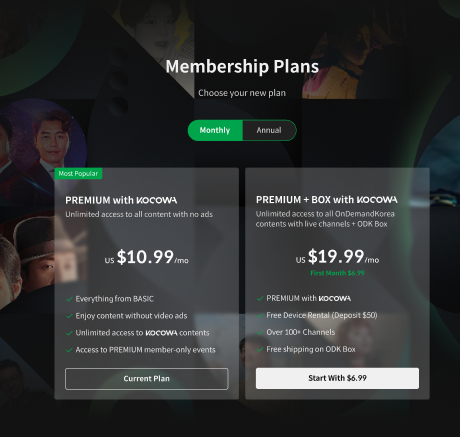The height and width of the screenshot is (437, 460).
Task: Click the $19.99 per month price
Action: pos(337,257)
